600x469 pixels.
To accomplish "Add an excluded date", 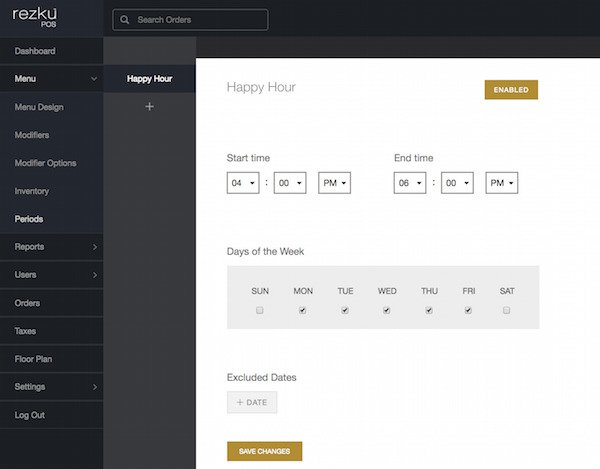I will tap(252, 402).
